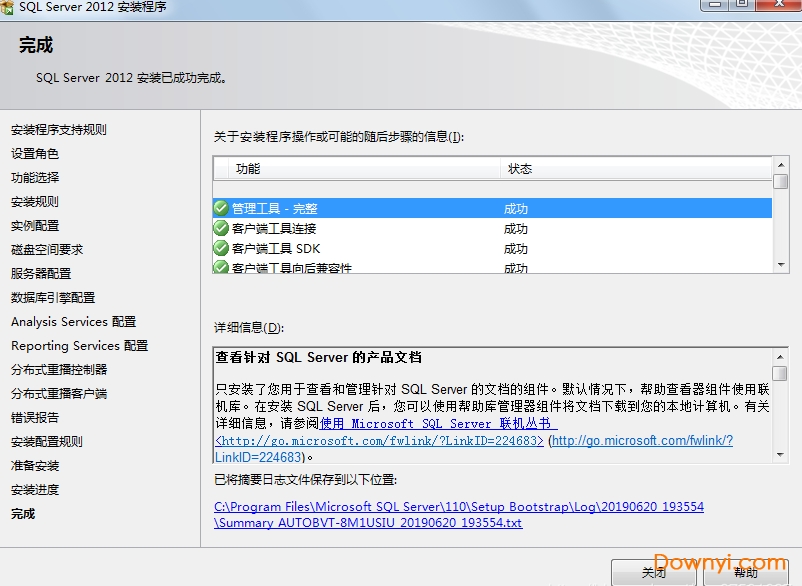The image size is (802, 586).
Task: Select Reporting Services 配置 step
Action: point(79,346)
